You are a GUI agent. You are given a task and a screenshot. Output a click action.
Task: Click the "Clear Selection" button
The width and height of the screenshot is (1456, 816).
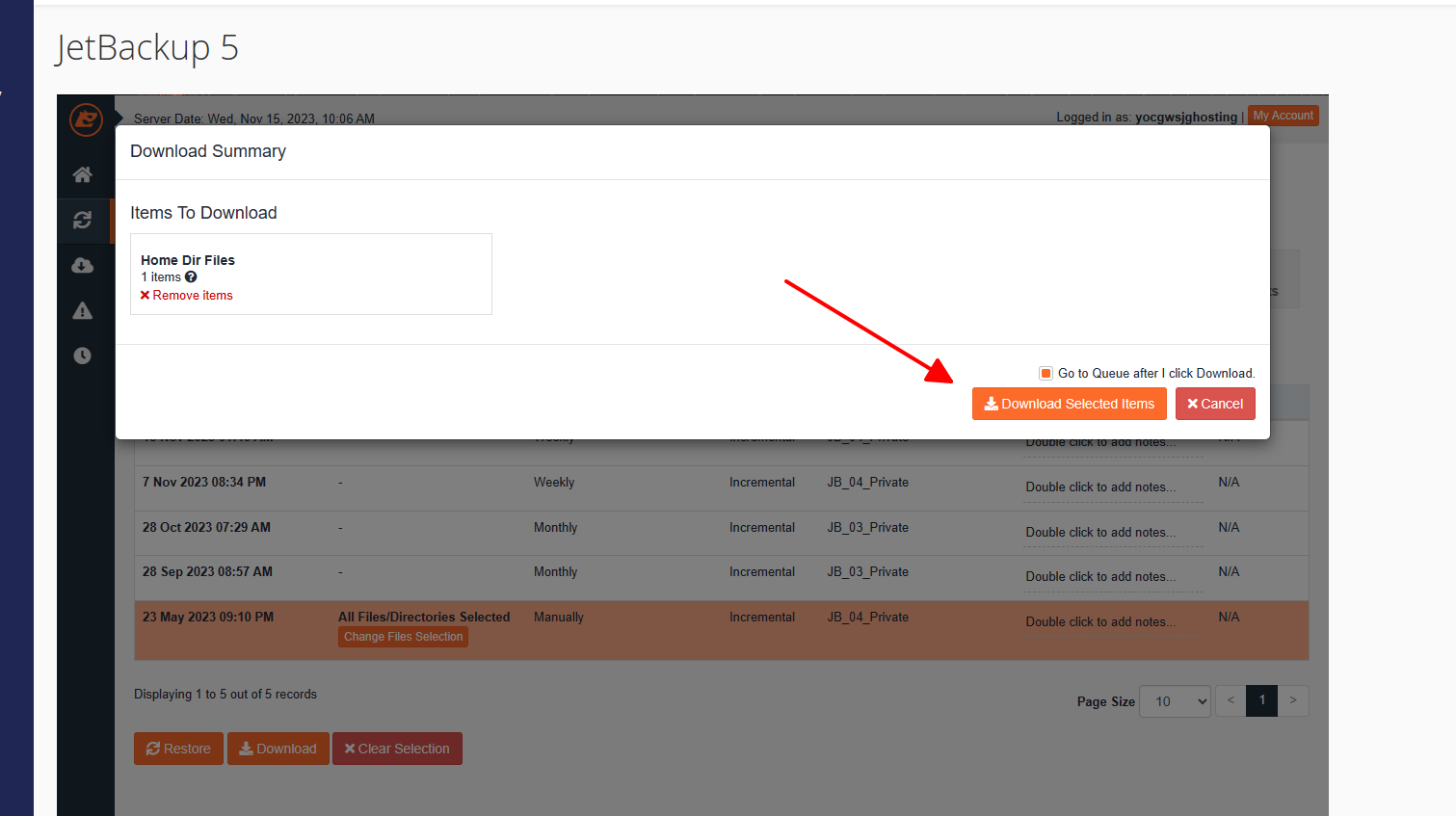pyautogui.click(x=397, y=749)
